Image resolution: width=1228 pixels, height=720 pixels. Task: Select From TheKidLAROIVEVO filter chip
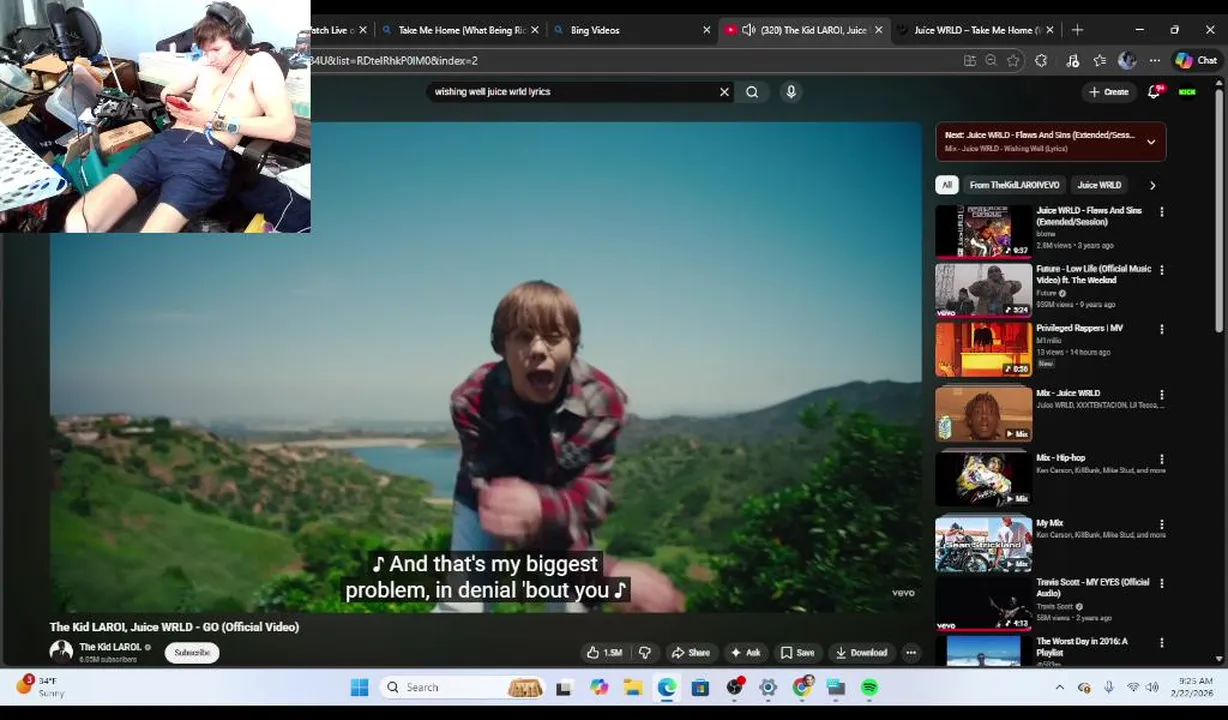click(1014, 185)
